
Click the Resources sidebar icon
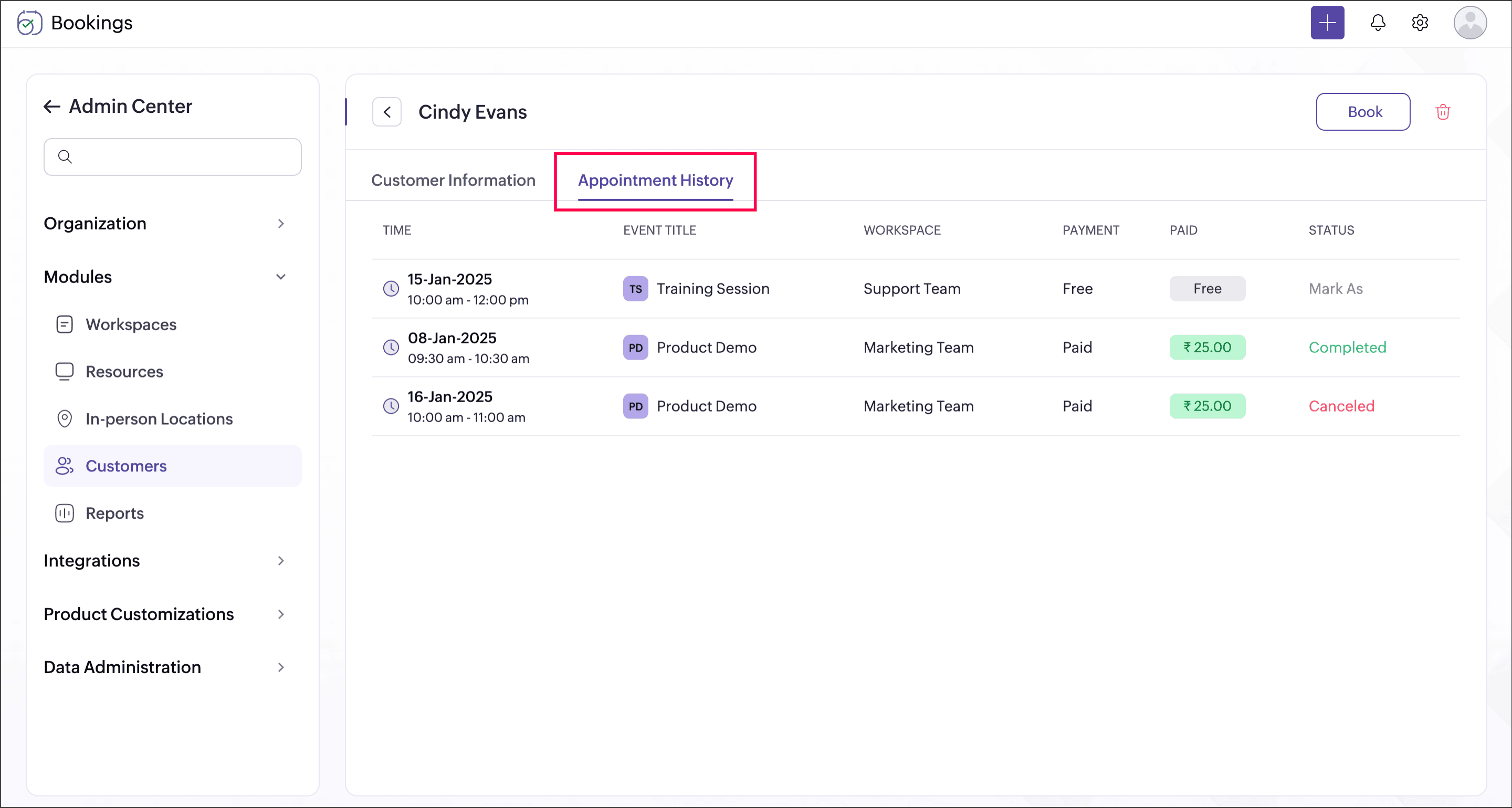(64, 371)
